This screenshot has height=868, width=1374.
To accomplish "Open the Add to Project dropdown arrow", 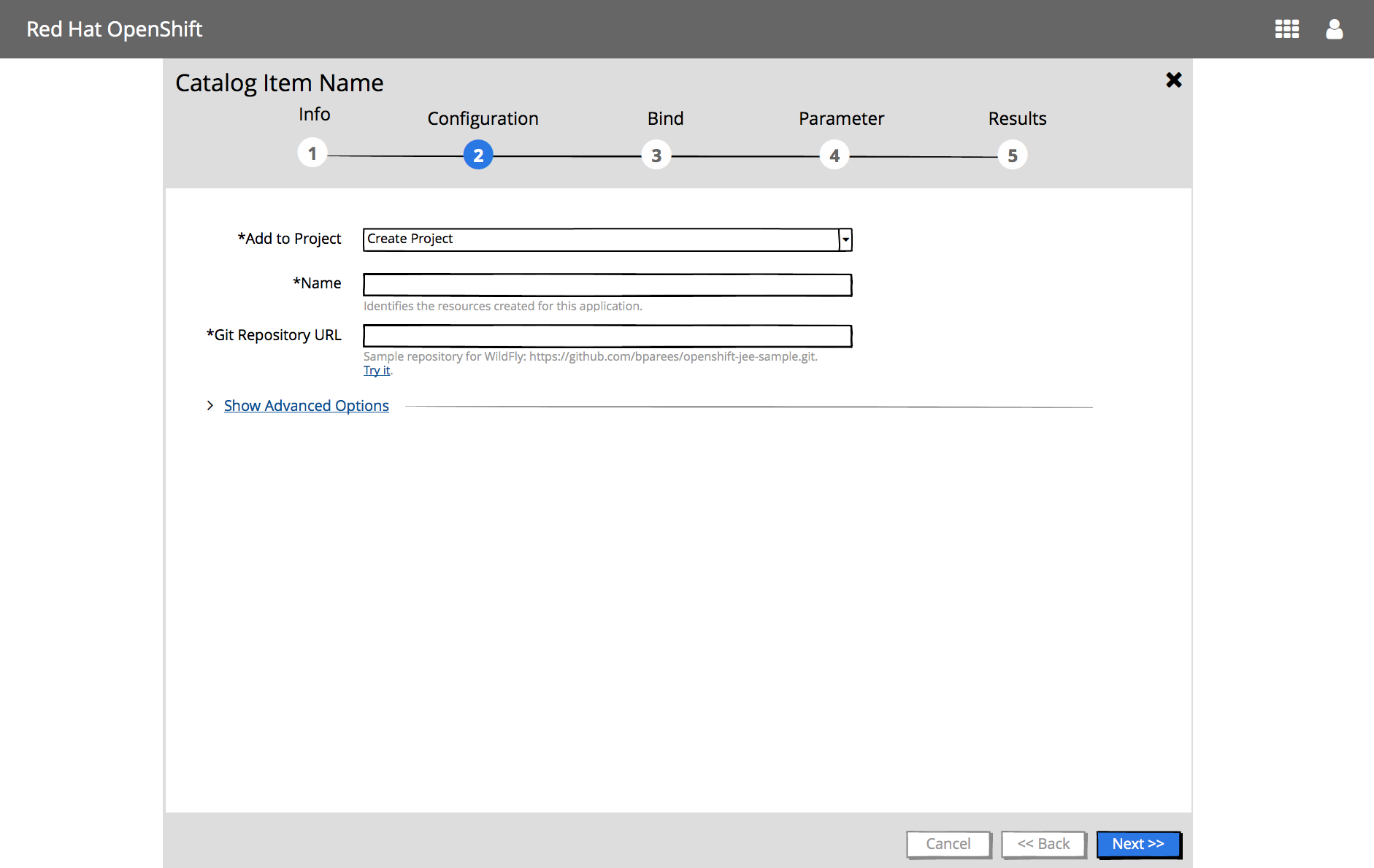I will (845, 239).
